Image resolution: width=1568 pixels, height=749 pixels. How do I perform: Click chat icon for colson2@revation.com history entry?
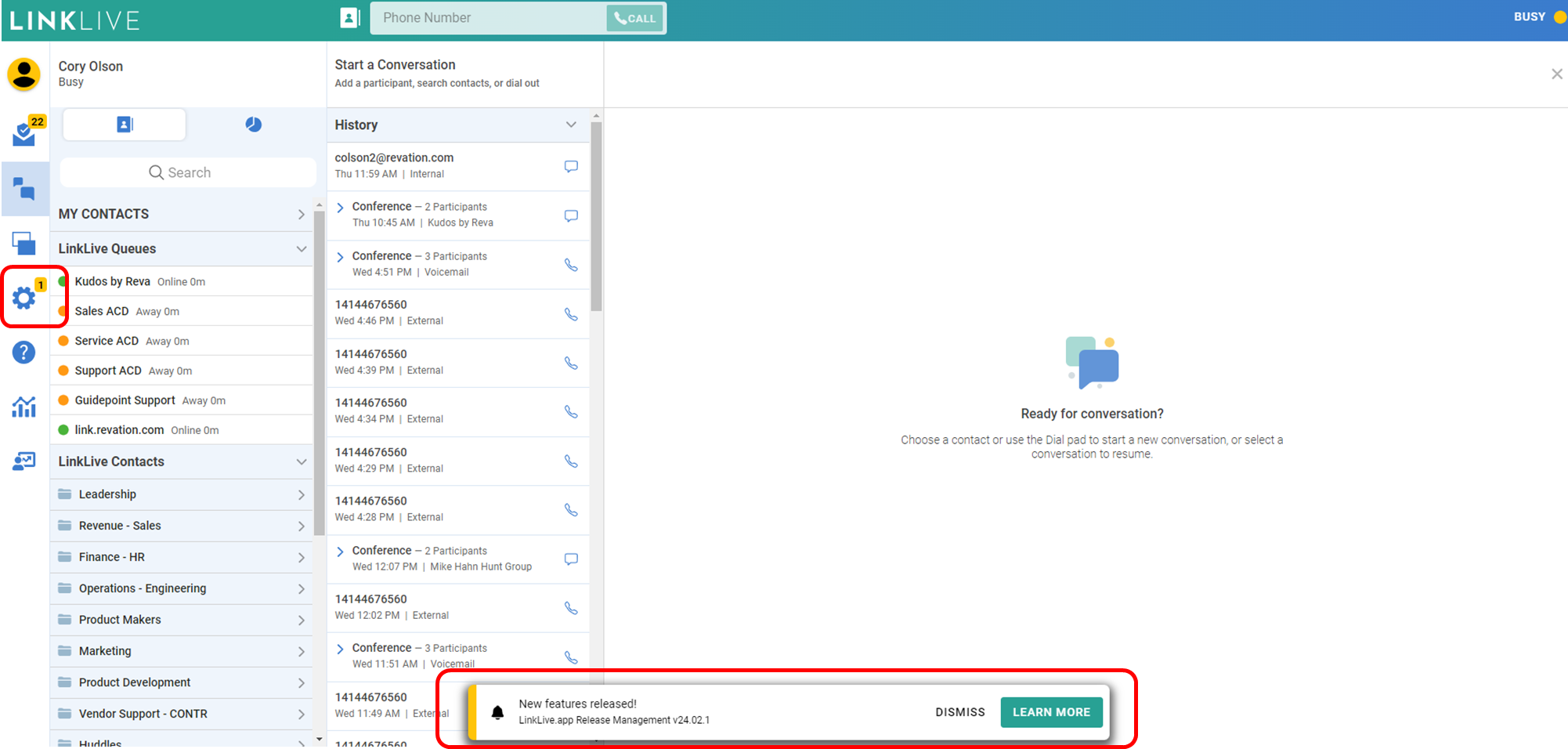click(x=571, y=166)
